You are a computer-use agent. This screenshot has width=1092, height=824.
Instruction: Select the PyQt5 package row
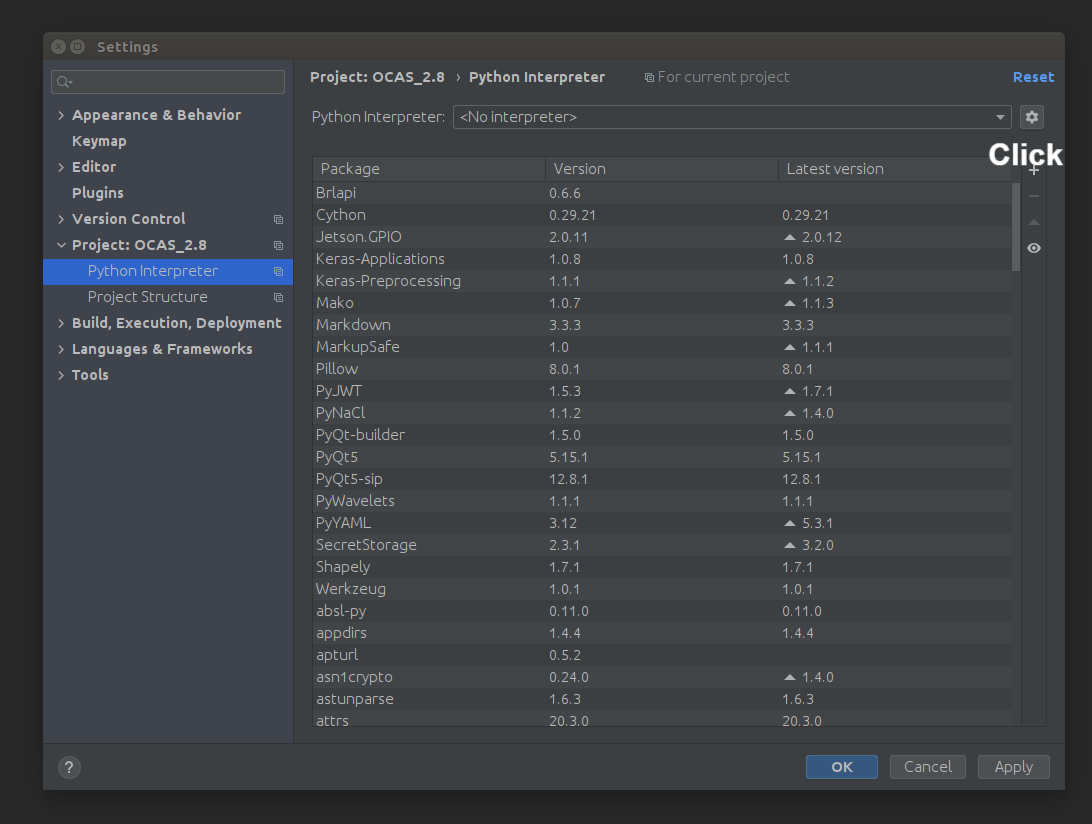point(662,457)
